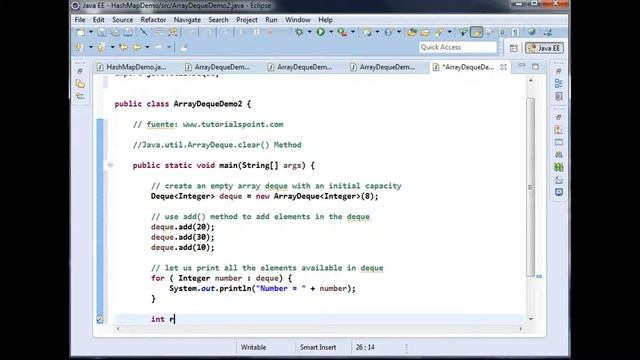Click the green Servers icon in right trim
Image resolution: width=640 pixels, height=360 pixels.
(x=559, y=167)
